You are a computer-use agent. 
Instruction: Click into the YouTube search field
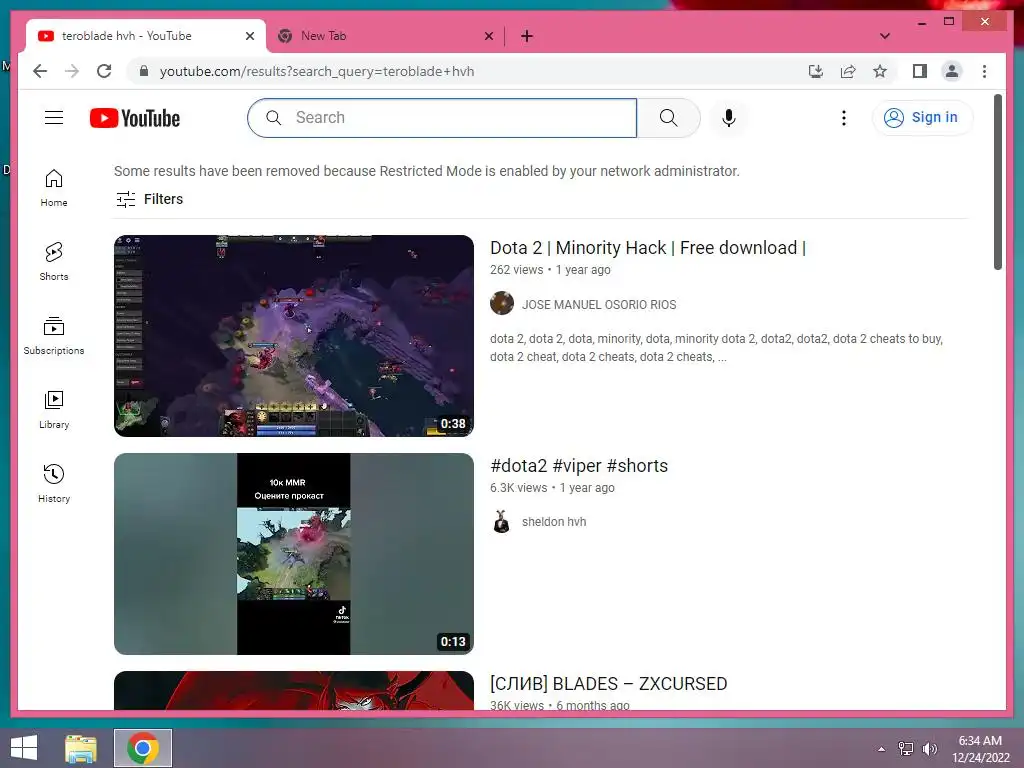point(442,118)
